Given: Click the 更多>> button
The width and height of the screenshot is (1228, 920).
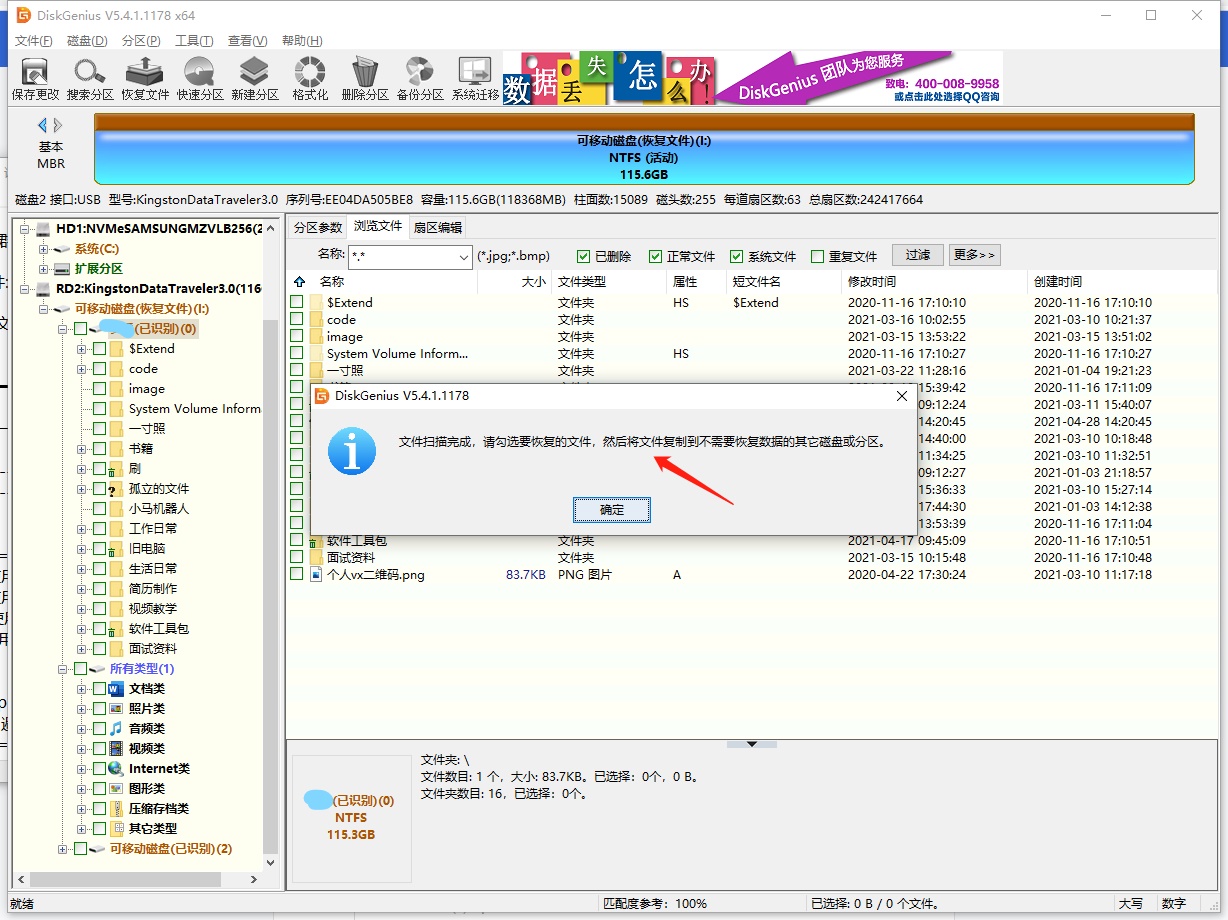Looking at the screenshot, I should (x=975, y=255).
